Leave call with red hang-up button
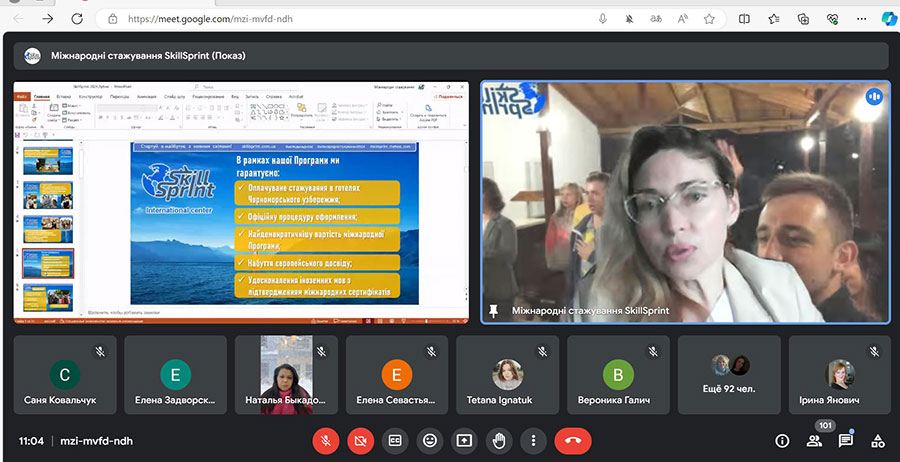Screen dimensions: 900x462 [573, 441]
